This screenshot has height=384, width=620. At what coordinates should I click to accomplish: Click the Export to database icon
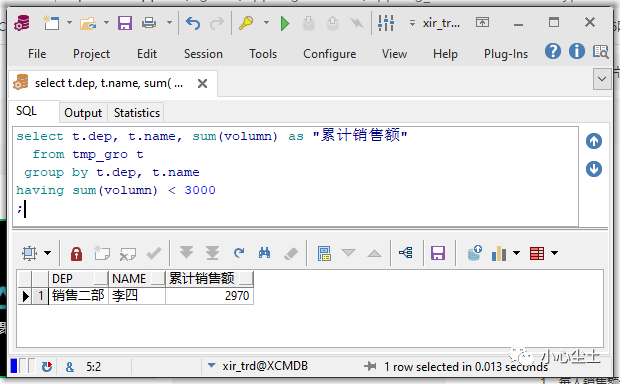pos(474,253)
